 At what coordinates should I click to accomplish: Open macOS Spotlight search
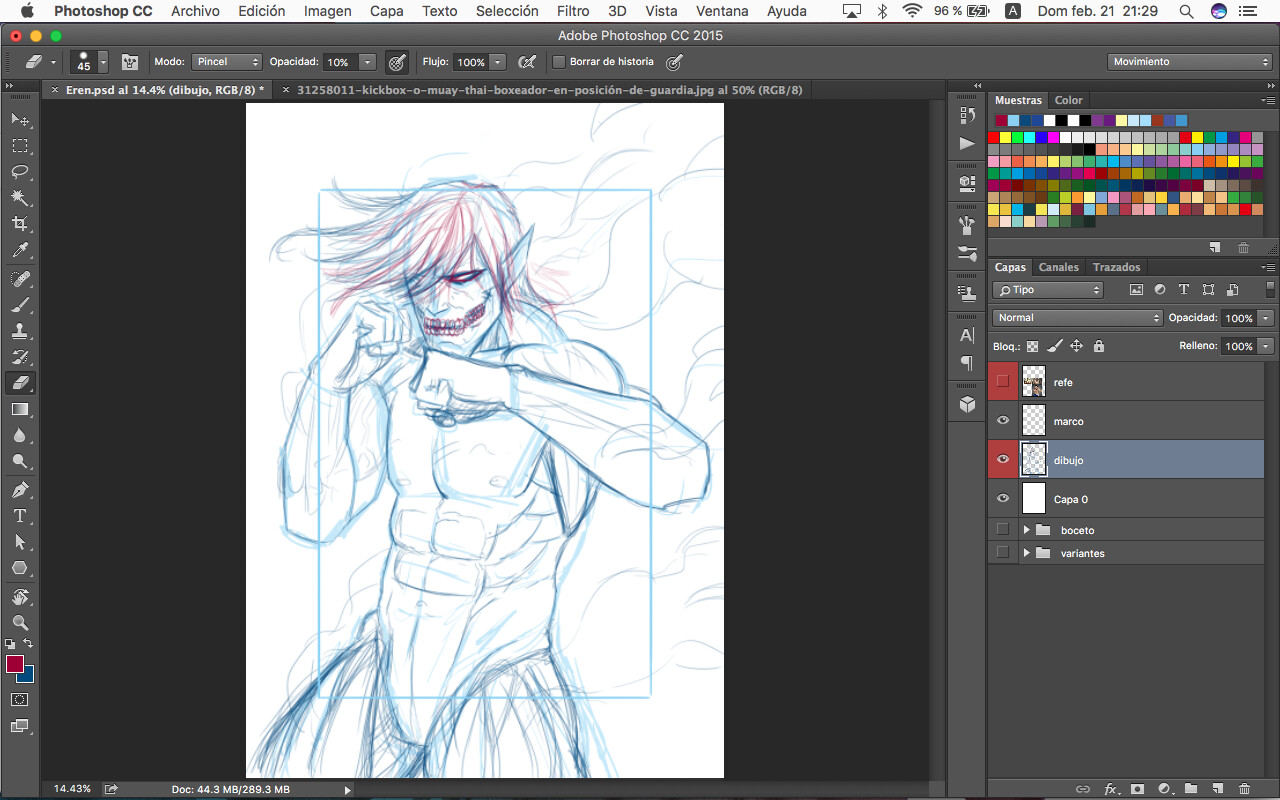click(x=1186, y=11)
